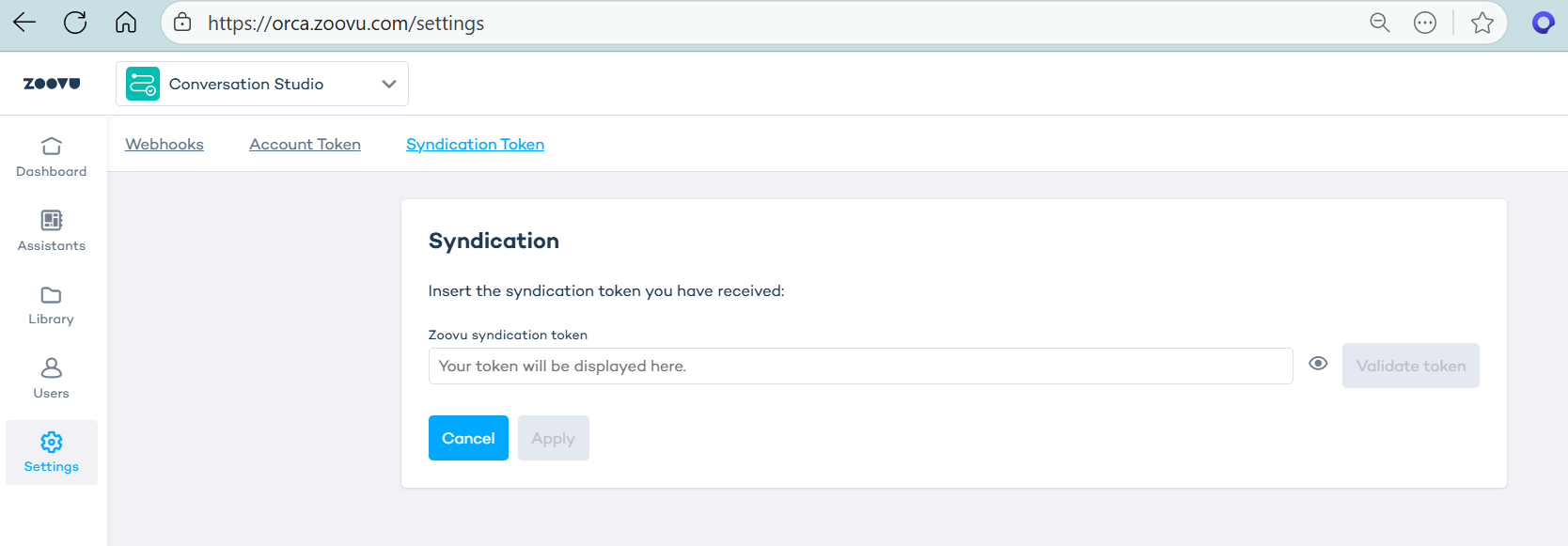Click the site security lock badge

click(x=182, y=23)
